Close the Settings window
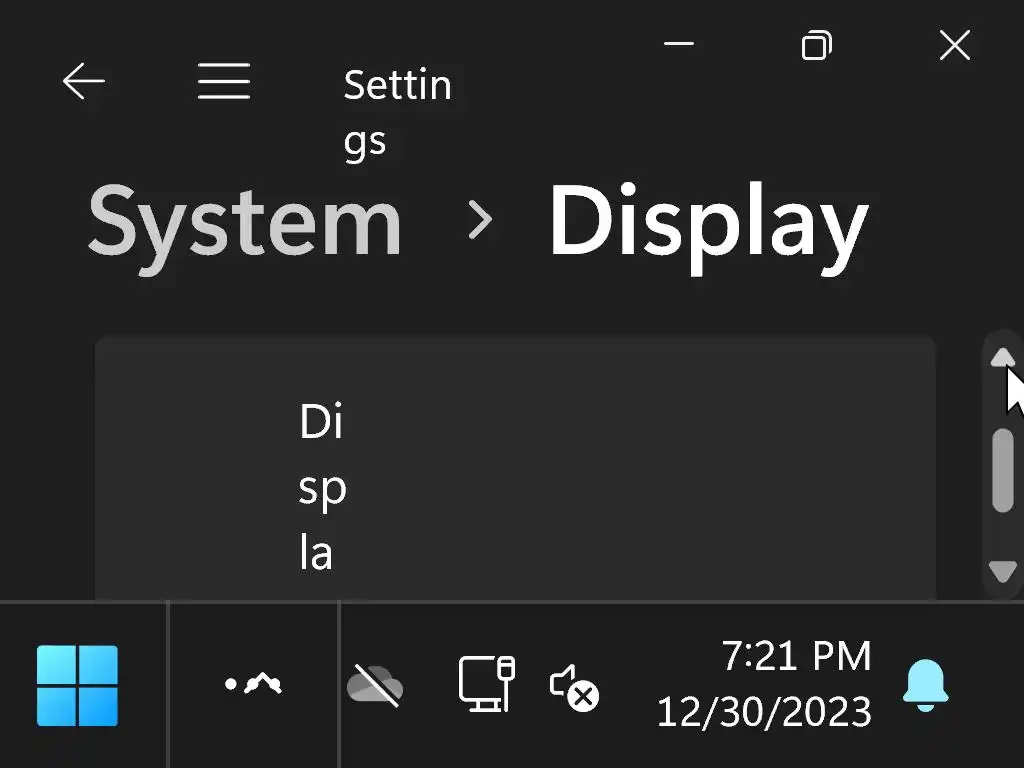 click(x=955, y=45)
